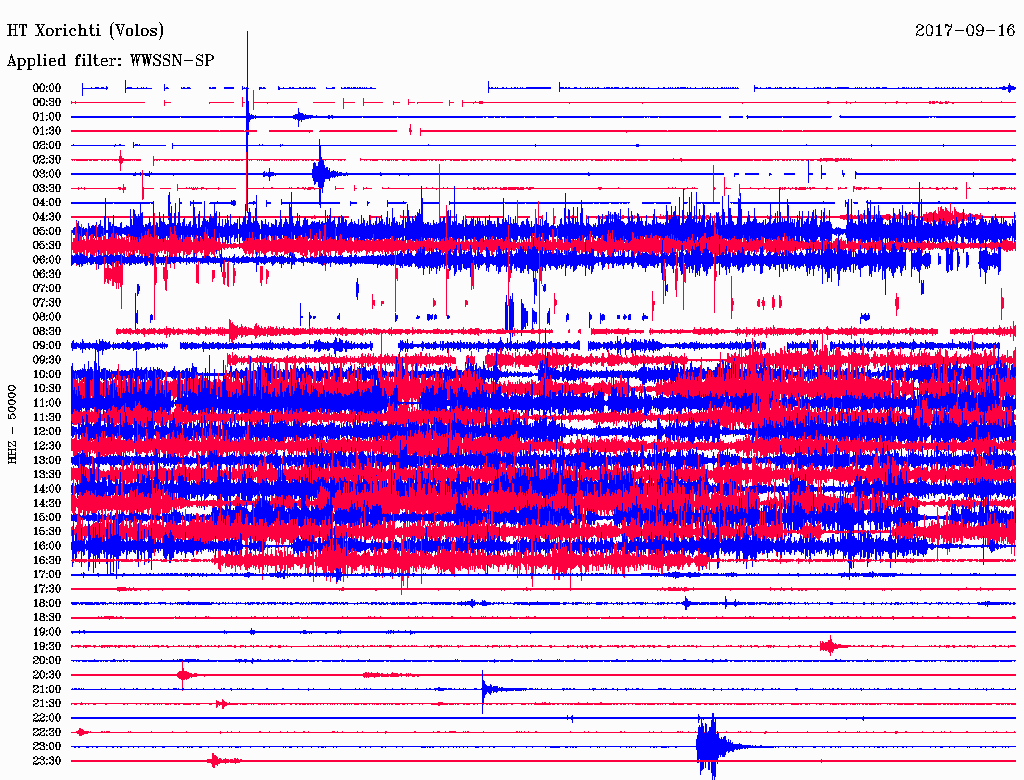This screenshot has height=780, width=1024.
Task: Select the 16:00 time label
Action: pyautogui.click(x=47, y=546)
